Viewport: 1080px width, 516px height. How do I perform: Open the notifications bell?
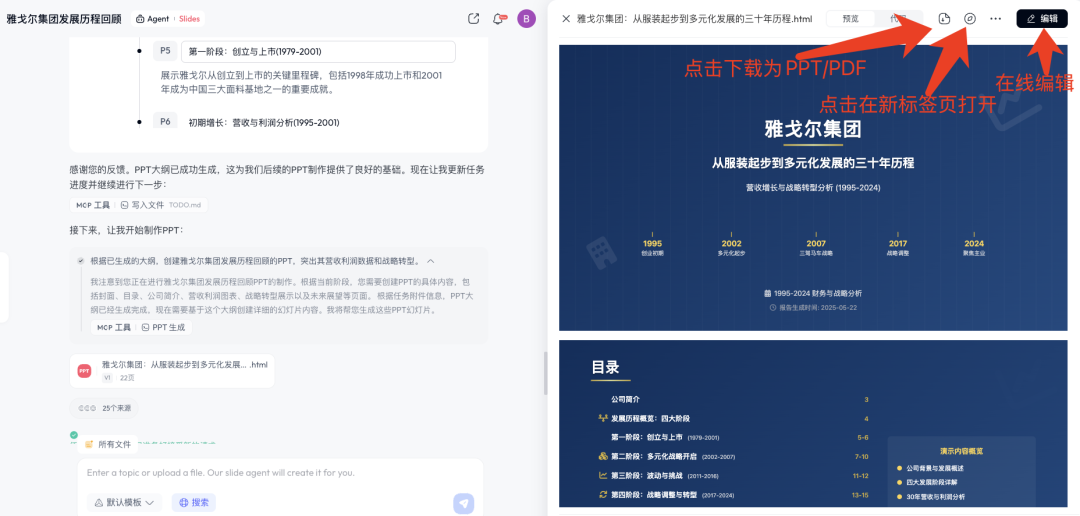(x=499, y=19)
